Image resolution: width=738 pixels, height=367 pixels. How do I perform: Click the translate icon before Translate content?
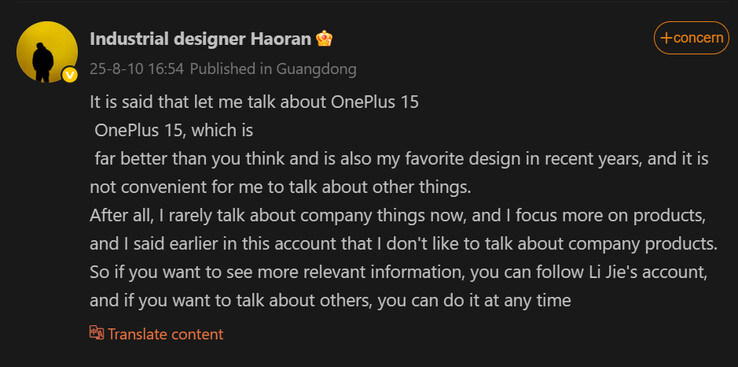(x=96, y=333)
